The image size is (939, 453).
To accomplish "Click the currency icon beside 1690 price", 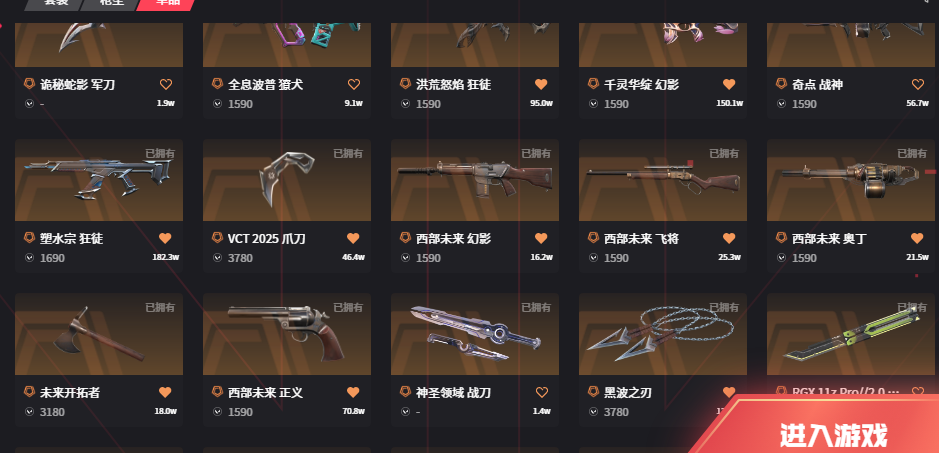I will [29, 258].
